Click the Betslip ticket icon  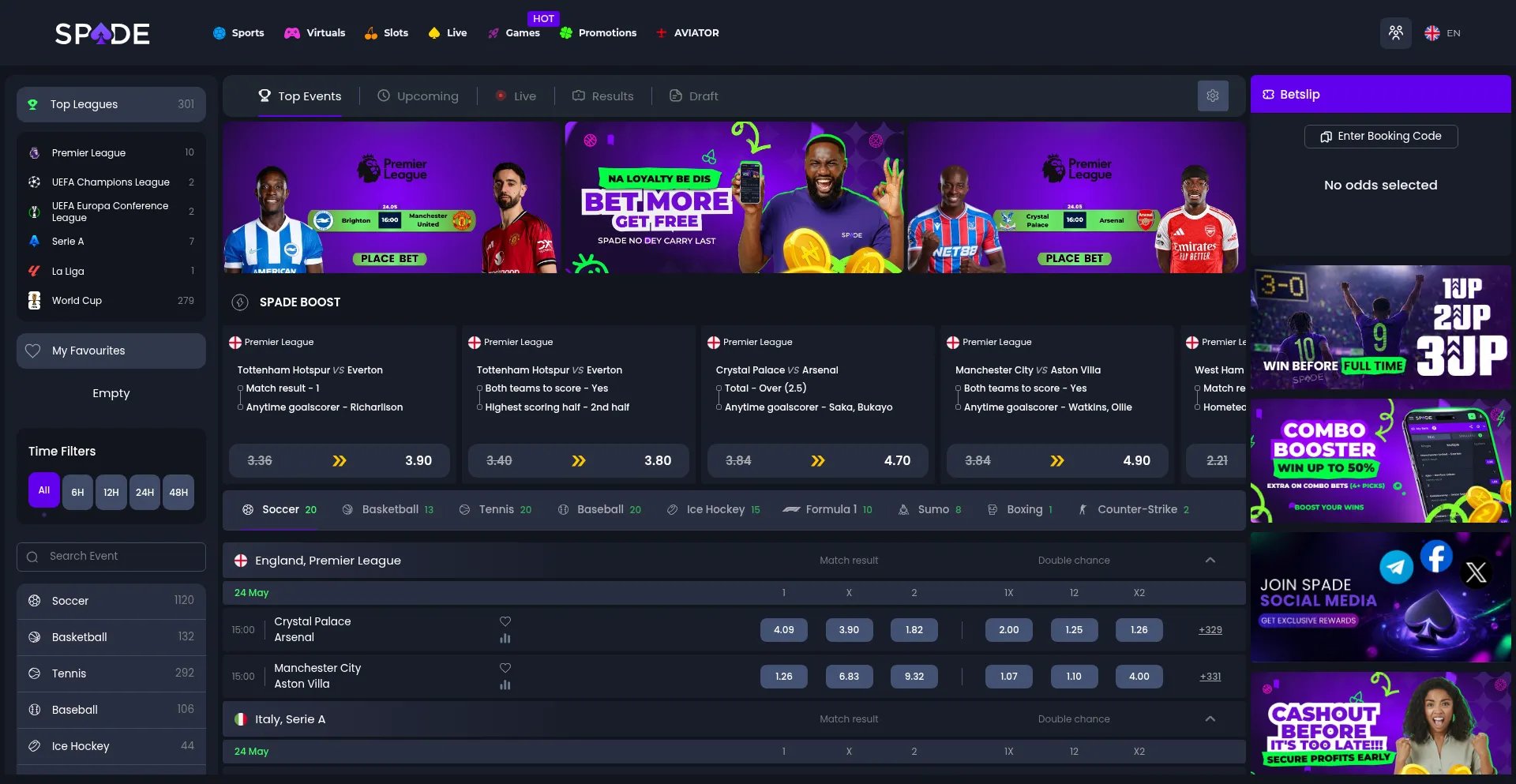coord(1268,95)
